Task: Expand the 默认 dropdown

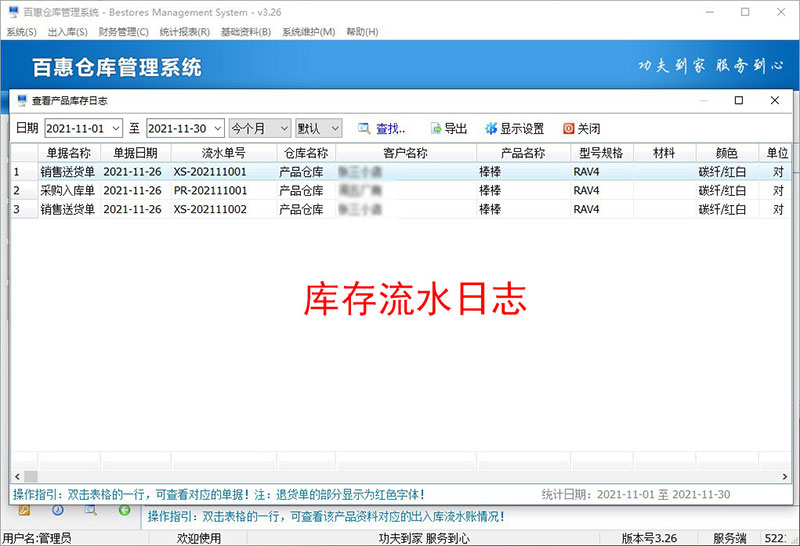Action: click(335, 129)
